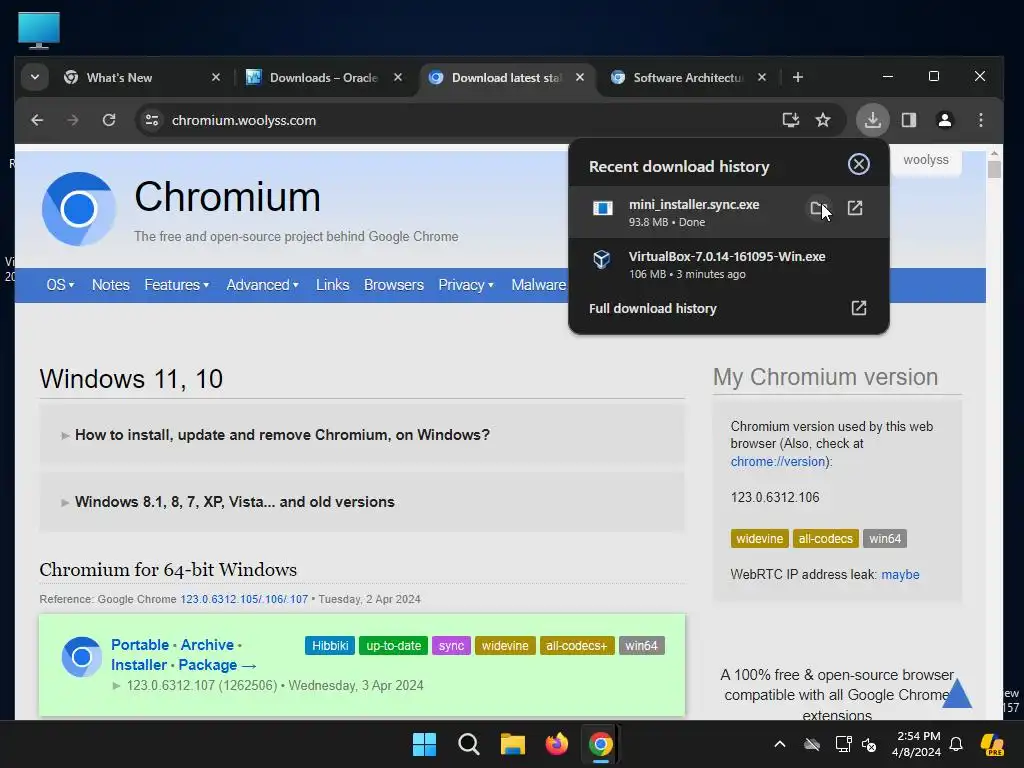The height and width of the screenshot is (768, 1024).
Task: Click the Package download link
Action: pos(208,665)
